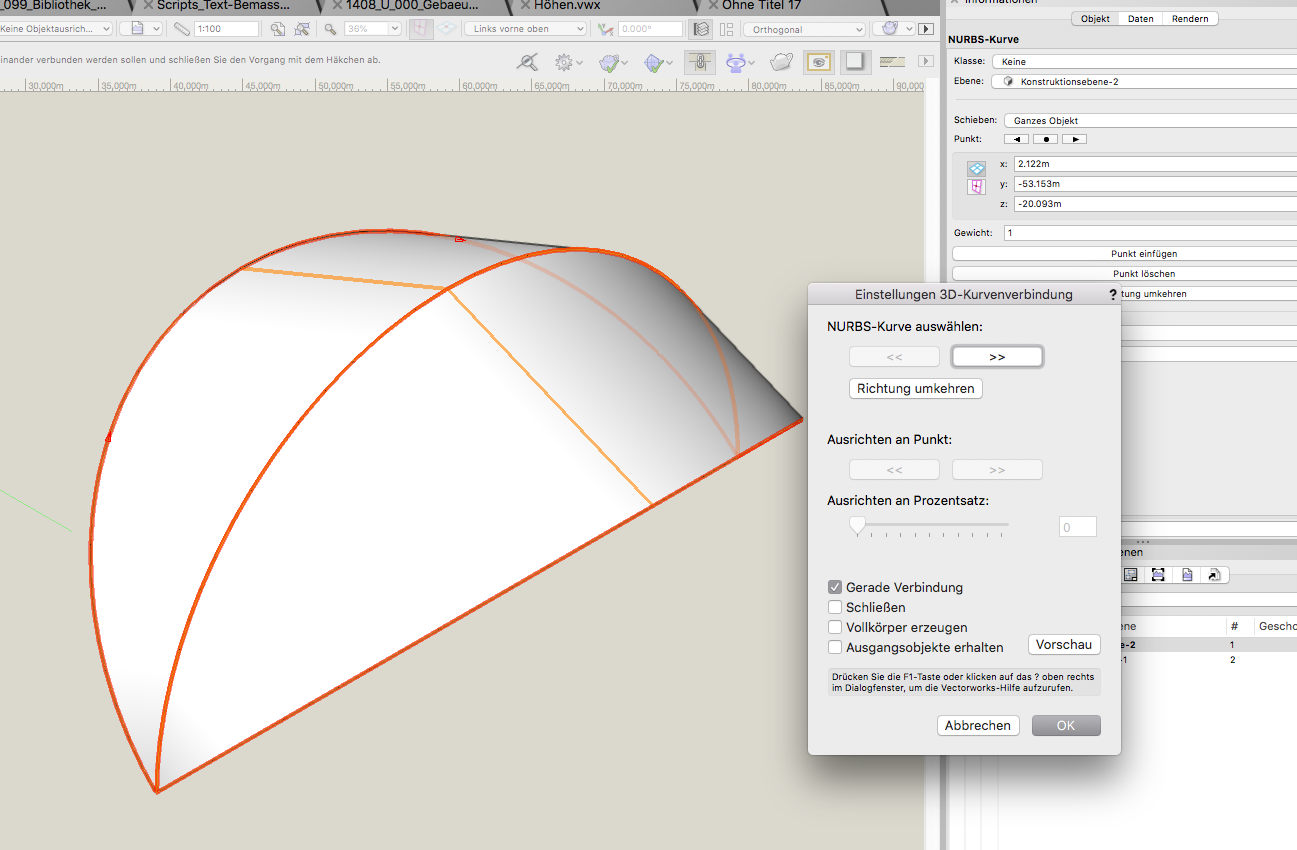Click the blue layer plane icon in view bar
This screenshot has width=1297, height=850.
coord(446,29)
